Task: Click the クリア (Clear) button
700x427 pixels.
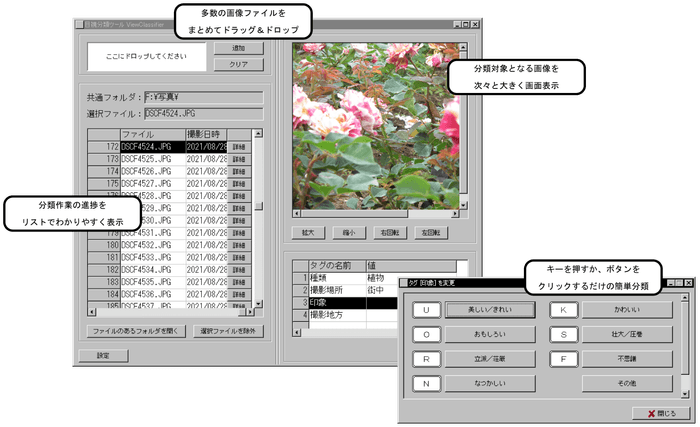Action: (x=239, y=64)
